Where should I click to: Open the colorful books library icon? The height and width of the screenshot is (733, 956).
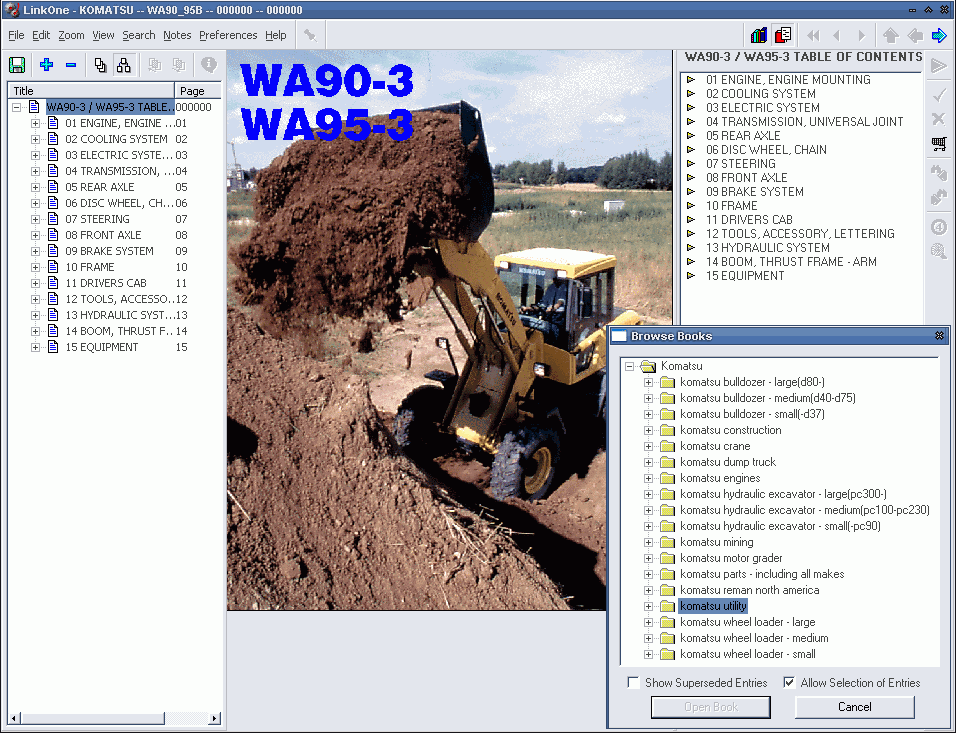click(758, 35)
